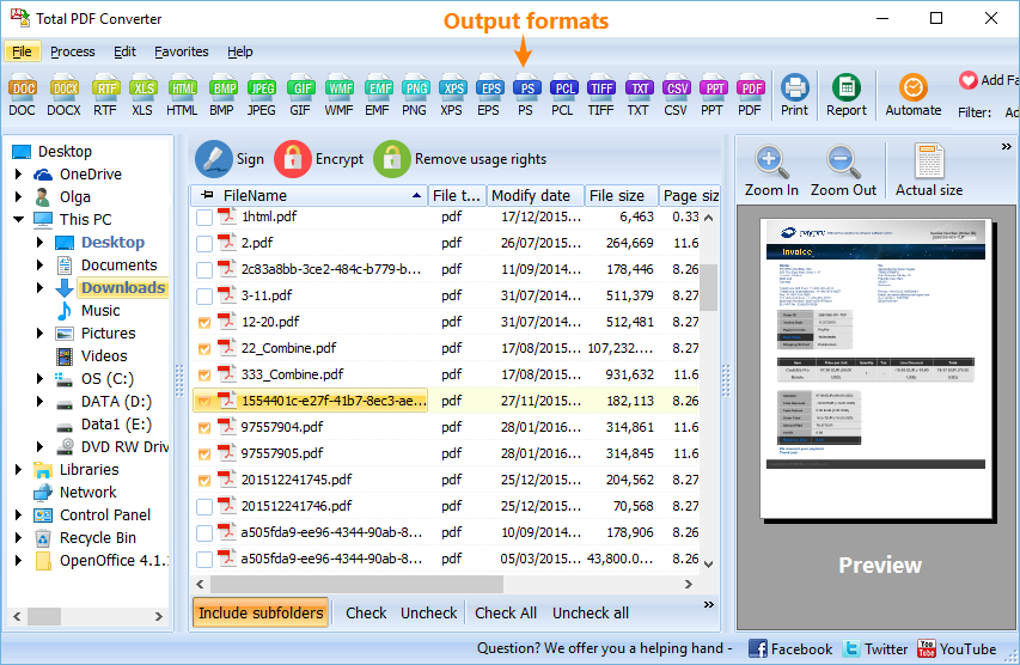Click the Check All button
The height and width of the screenshot is (665, 1020).
505,612
